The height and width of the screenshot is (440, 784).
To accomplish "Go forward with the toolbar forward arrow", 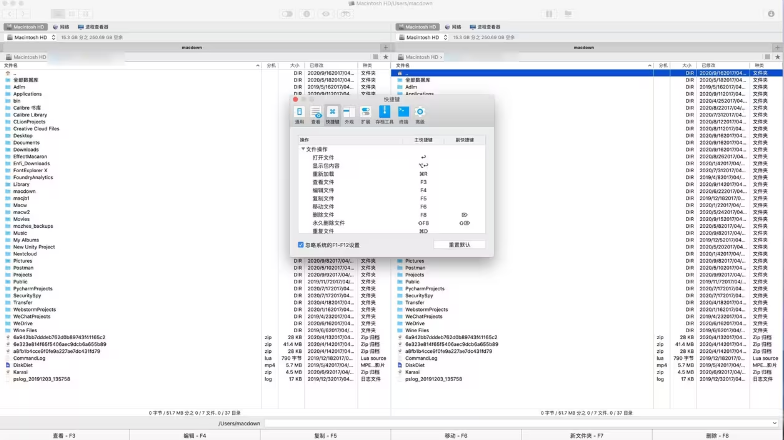I will click(23, 14).
